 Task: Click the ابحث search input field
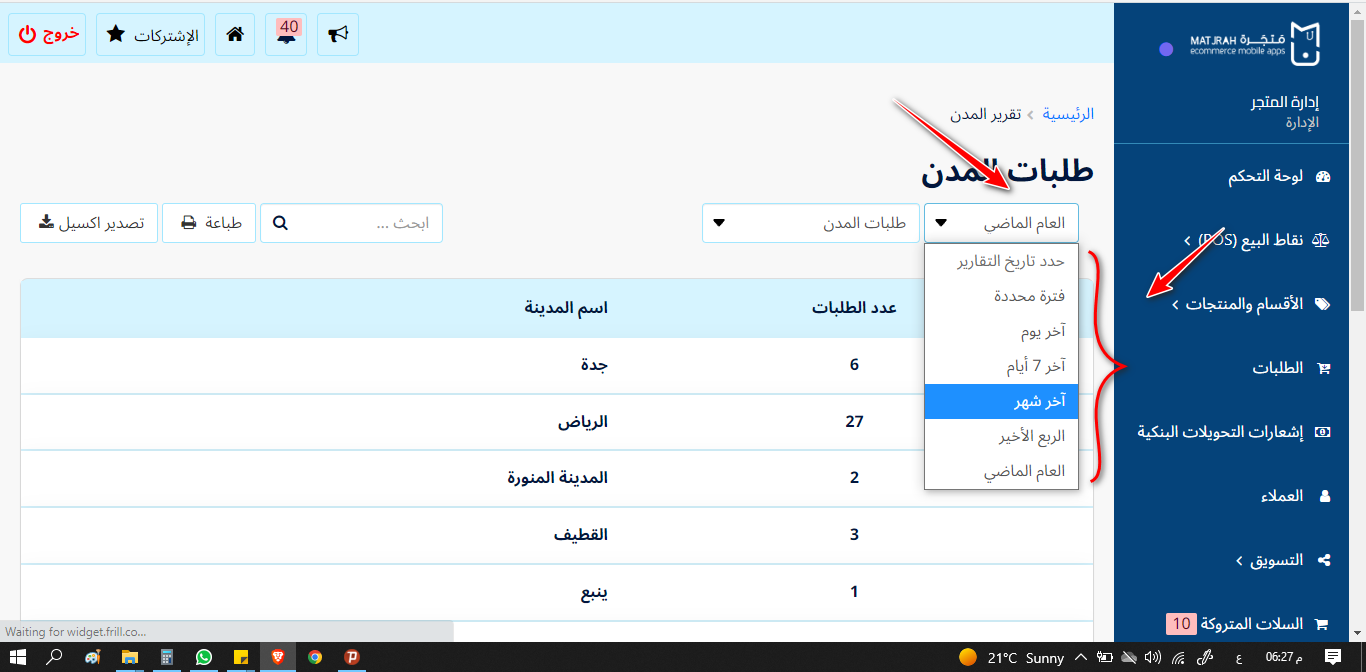pyautogui.click(x=351, y=223)
